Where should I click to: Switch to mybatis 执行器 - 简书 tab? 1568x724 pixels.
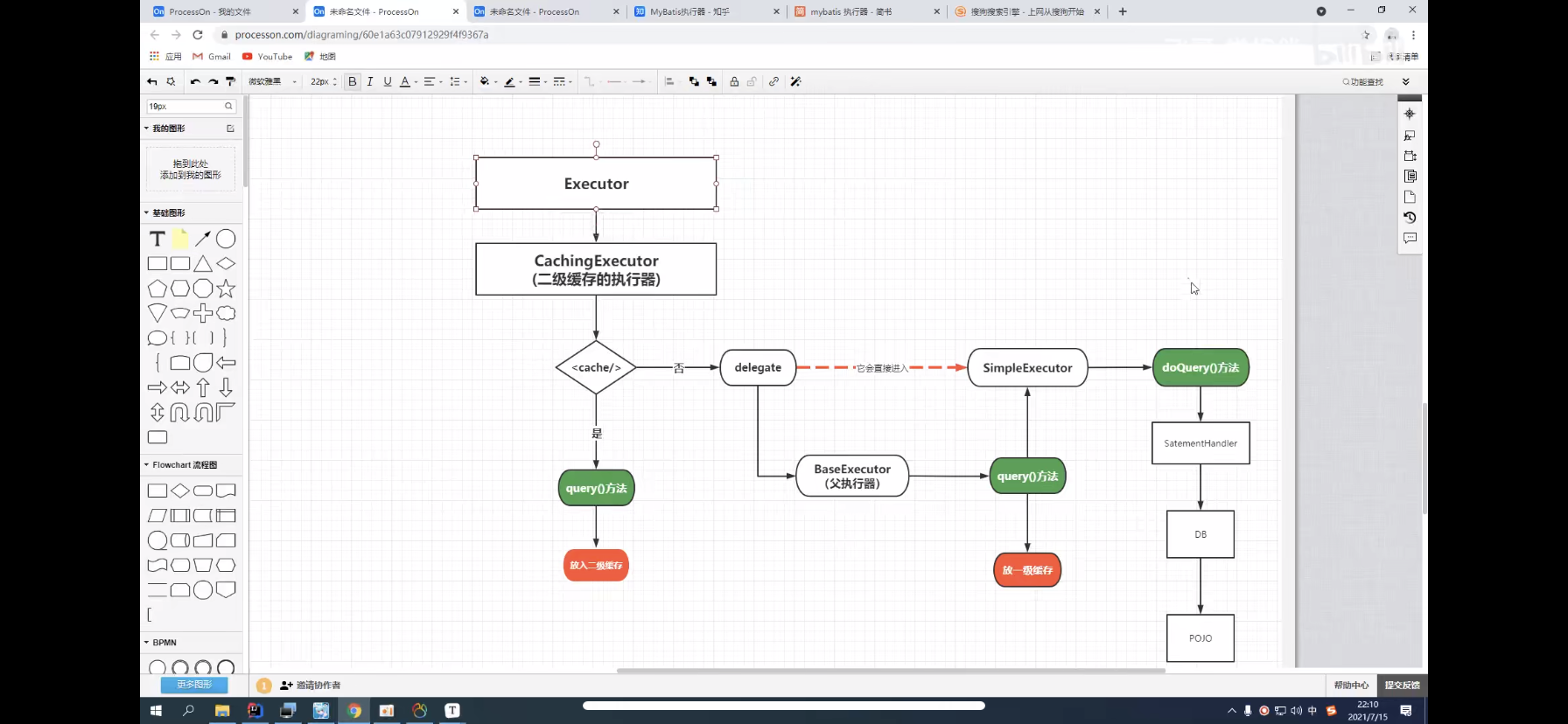click(x=865, y=11)
